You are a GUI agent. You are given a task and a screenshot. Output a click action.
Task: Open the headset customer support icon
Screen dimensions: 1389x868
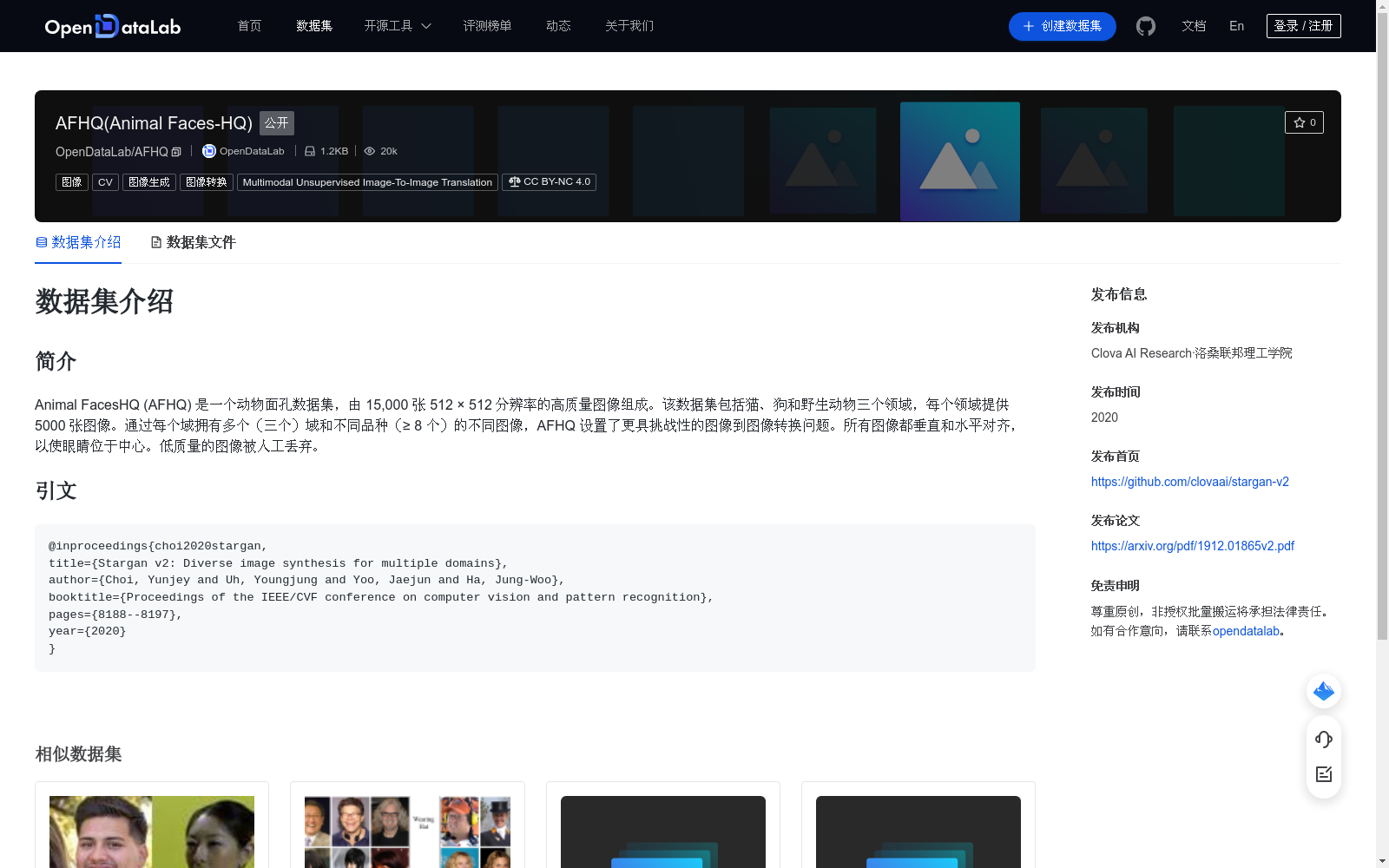[x=1323, y=740]
